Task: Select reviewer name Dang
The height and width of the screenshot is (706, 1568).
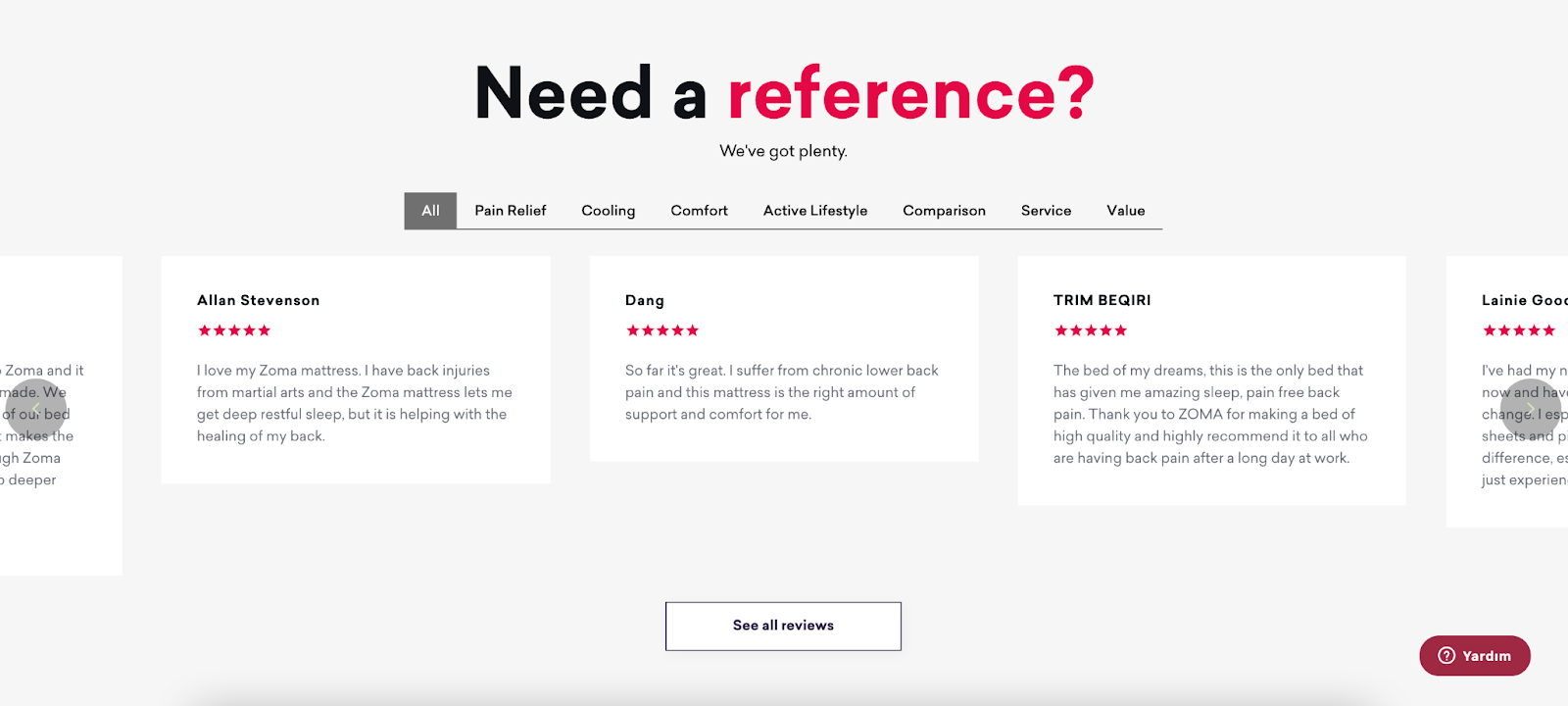Action: 645,301
